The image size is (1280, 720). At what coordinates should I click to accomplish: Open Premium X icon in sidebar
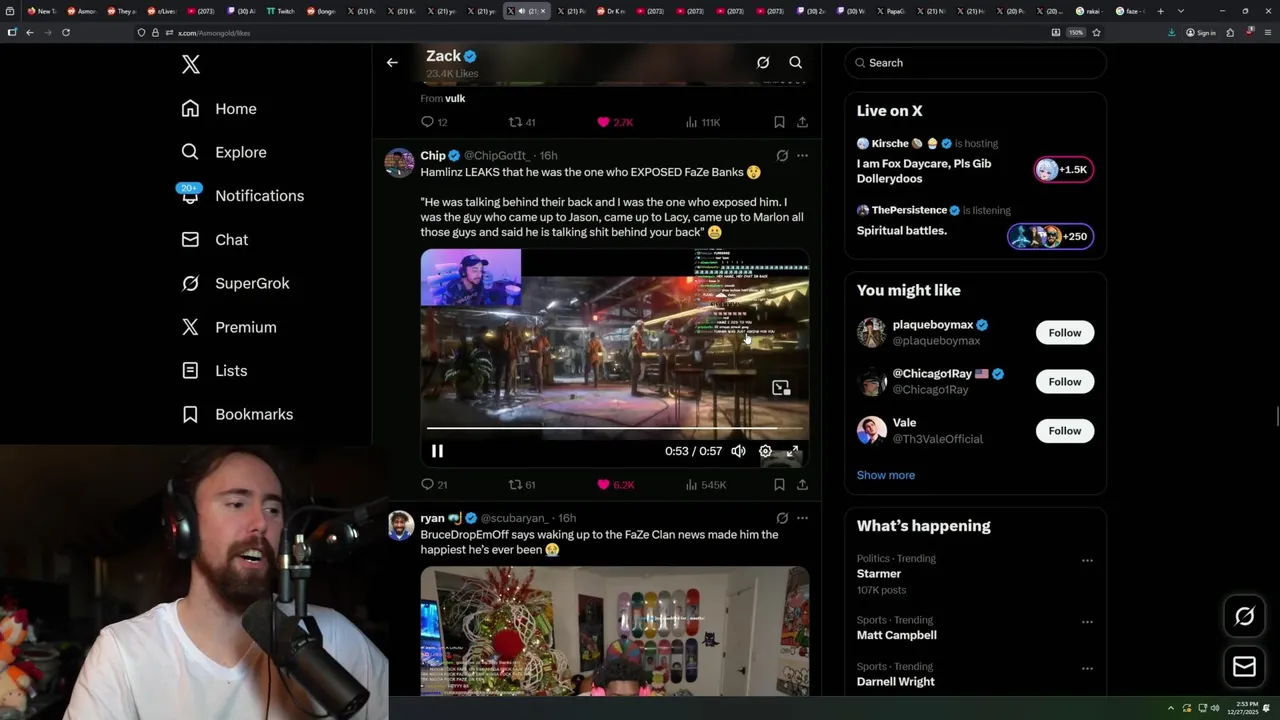click(190, 327)
